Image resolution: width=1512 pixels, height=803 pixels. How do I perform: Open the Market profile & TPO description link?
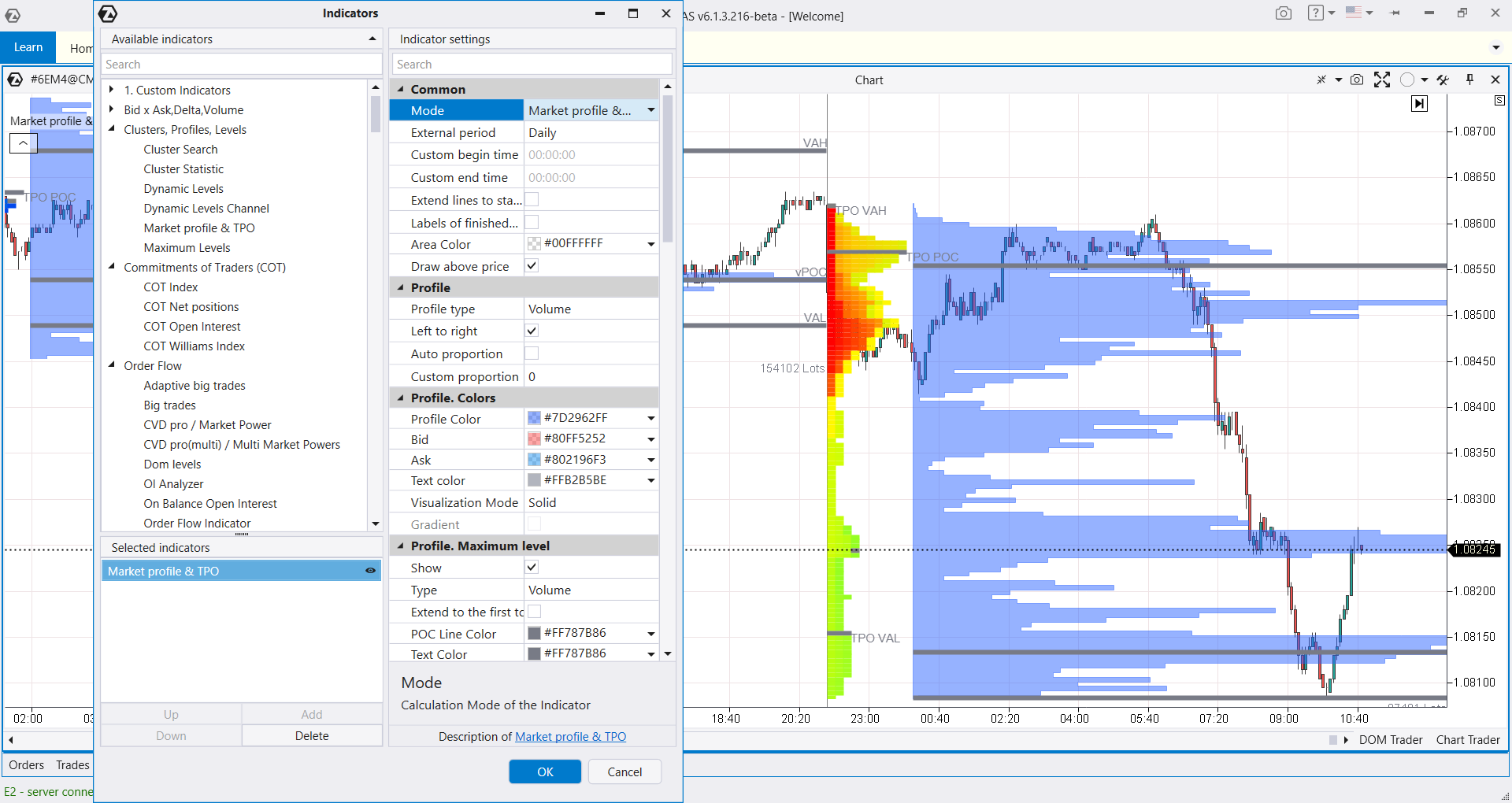pos(570,737)
